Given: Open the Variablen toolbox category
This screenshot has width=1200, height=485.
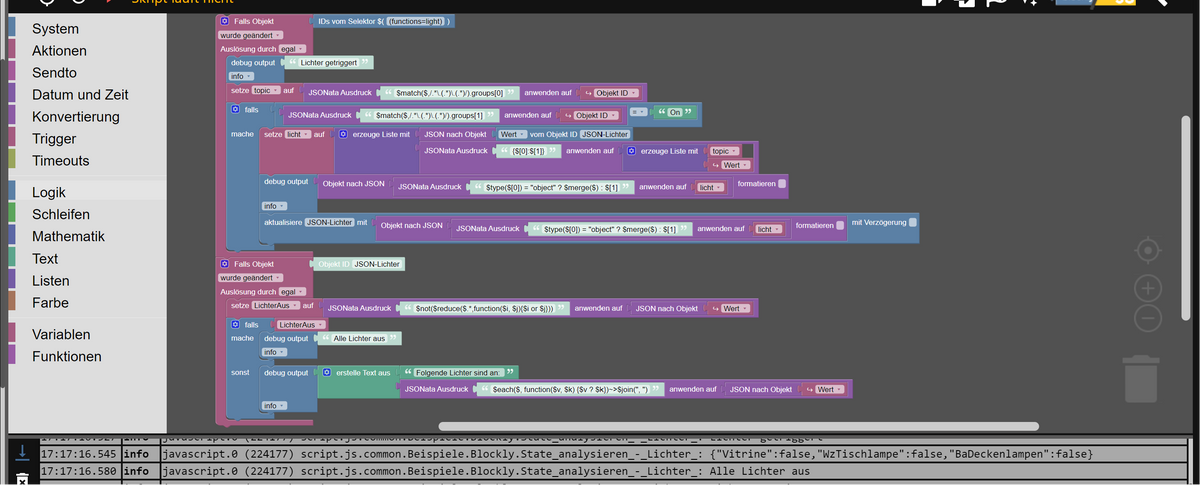Looking at the screenshot, I should (61, 335).
